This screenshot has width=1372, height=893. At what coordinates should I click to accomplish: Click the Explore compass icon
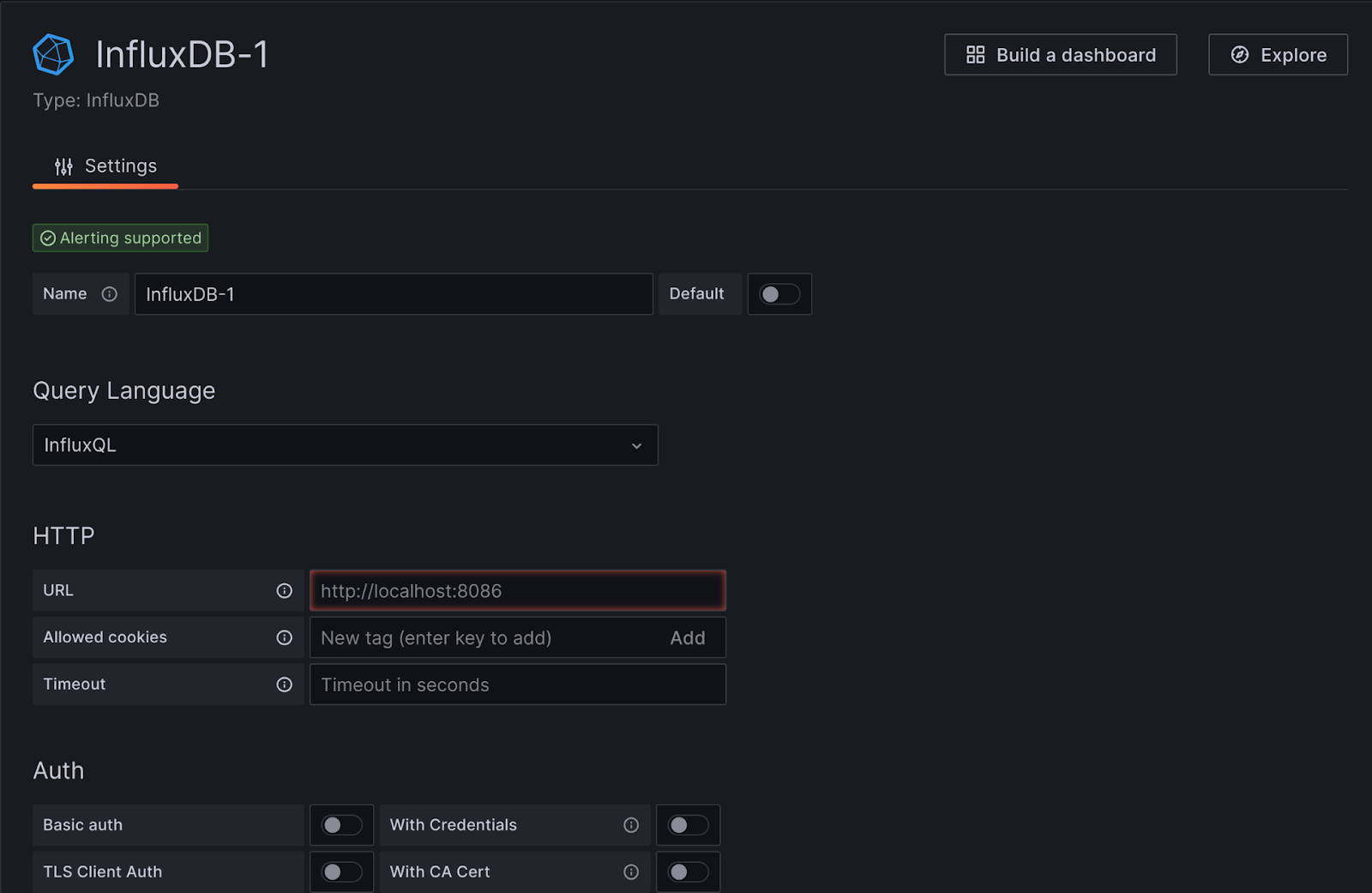pyautogui.click(x=1240, y=55)
